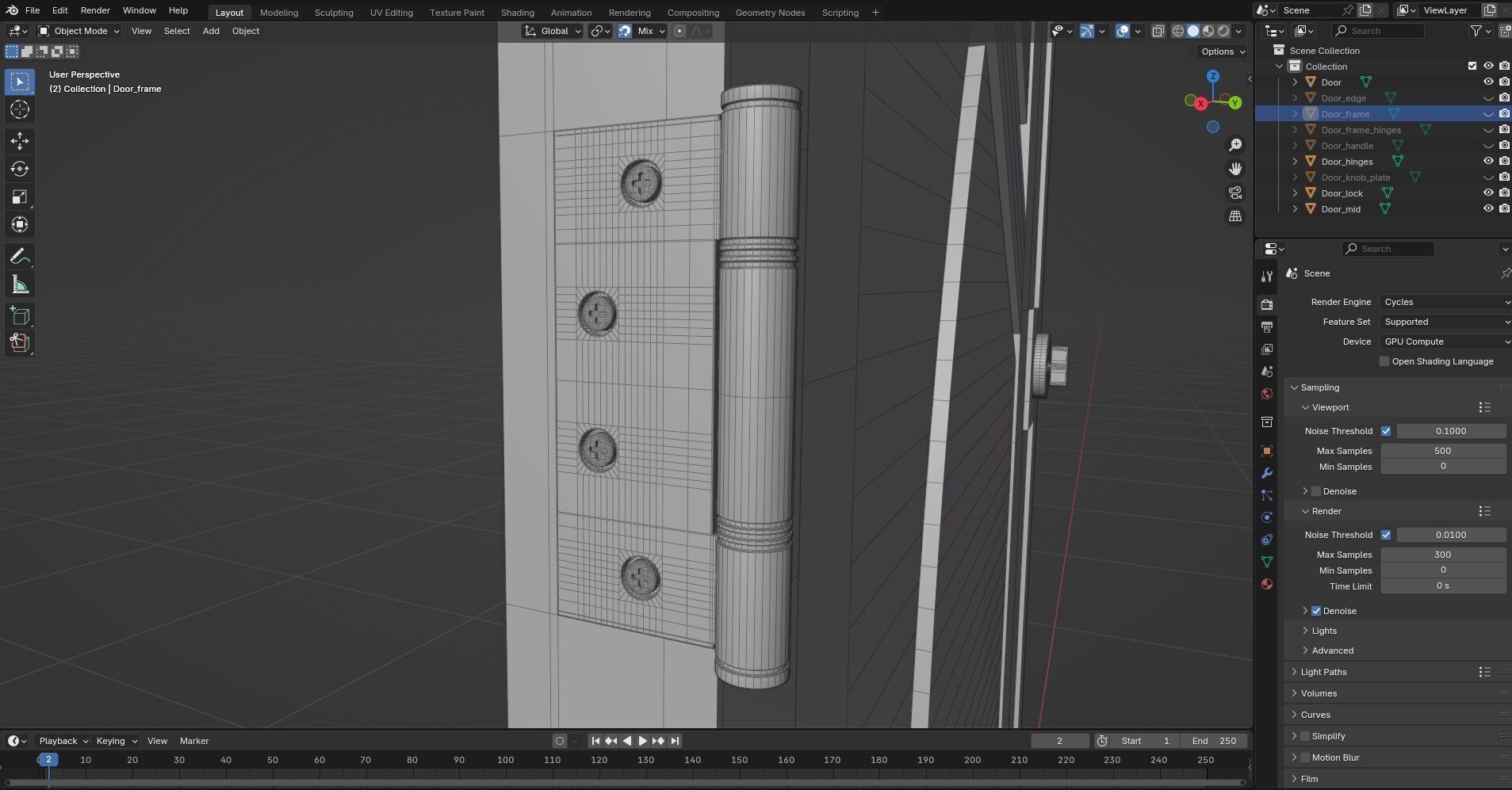Open Global transform orientation dropdown
1512x790 pixels.
[553, 31]
